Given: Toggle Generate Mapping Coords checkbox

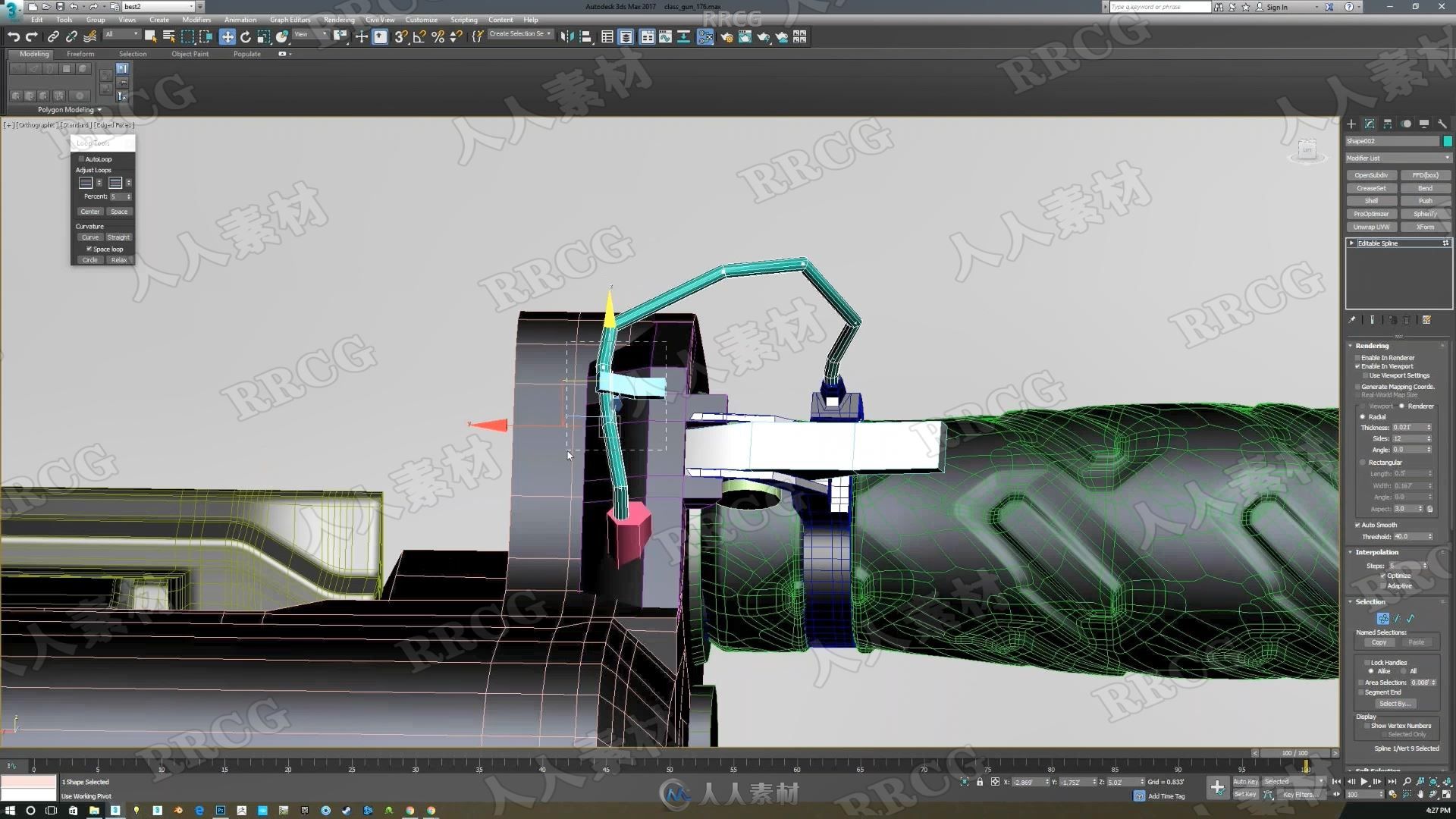Looking at the screenshot, I should click(1357, 387).
